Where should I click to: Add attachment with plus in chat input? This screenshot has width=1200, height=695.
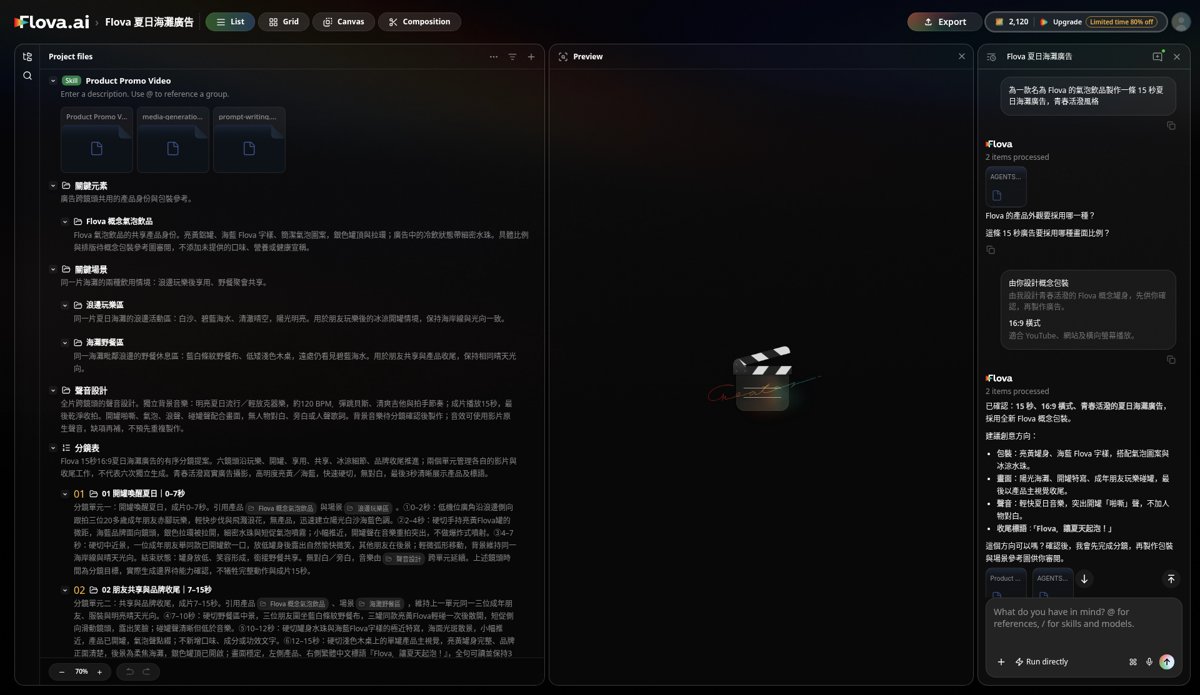pos(1001,662)
